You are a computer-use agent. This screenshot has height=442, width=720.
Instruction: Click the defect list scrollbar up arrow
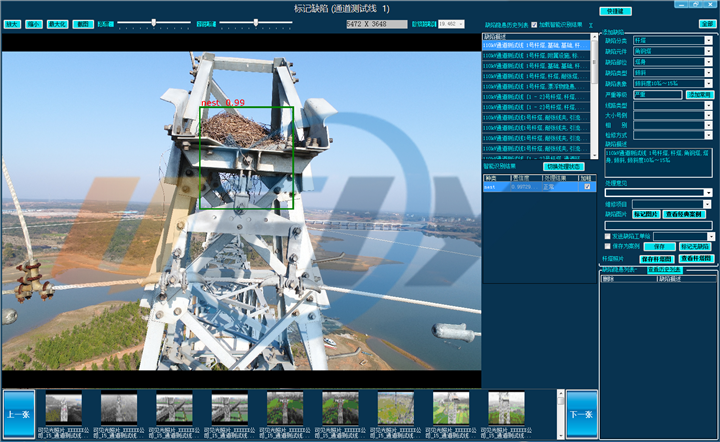[x=594, y=37]
